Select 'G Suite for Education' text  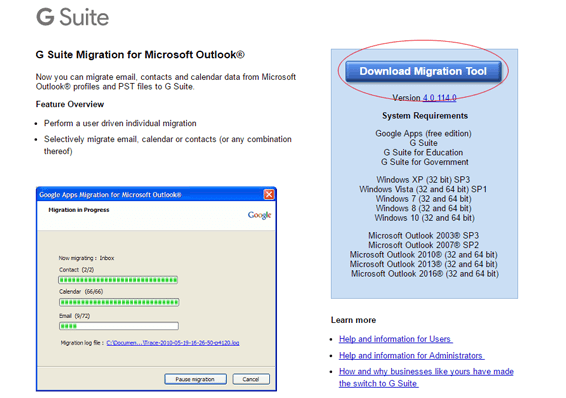[x=423, y=153]
